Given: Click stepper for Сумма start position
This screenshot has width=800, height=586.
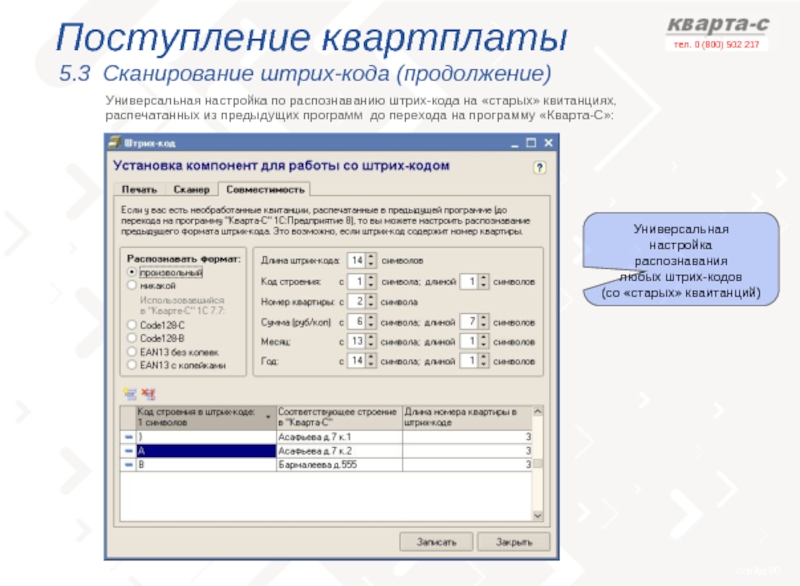Looking at the screenshot, I should 371,322.
